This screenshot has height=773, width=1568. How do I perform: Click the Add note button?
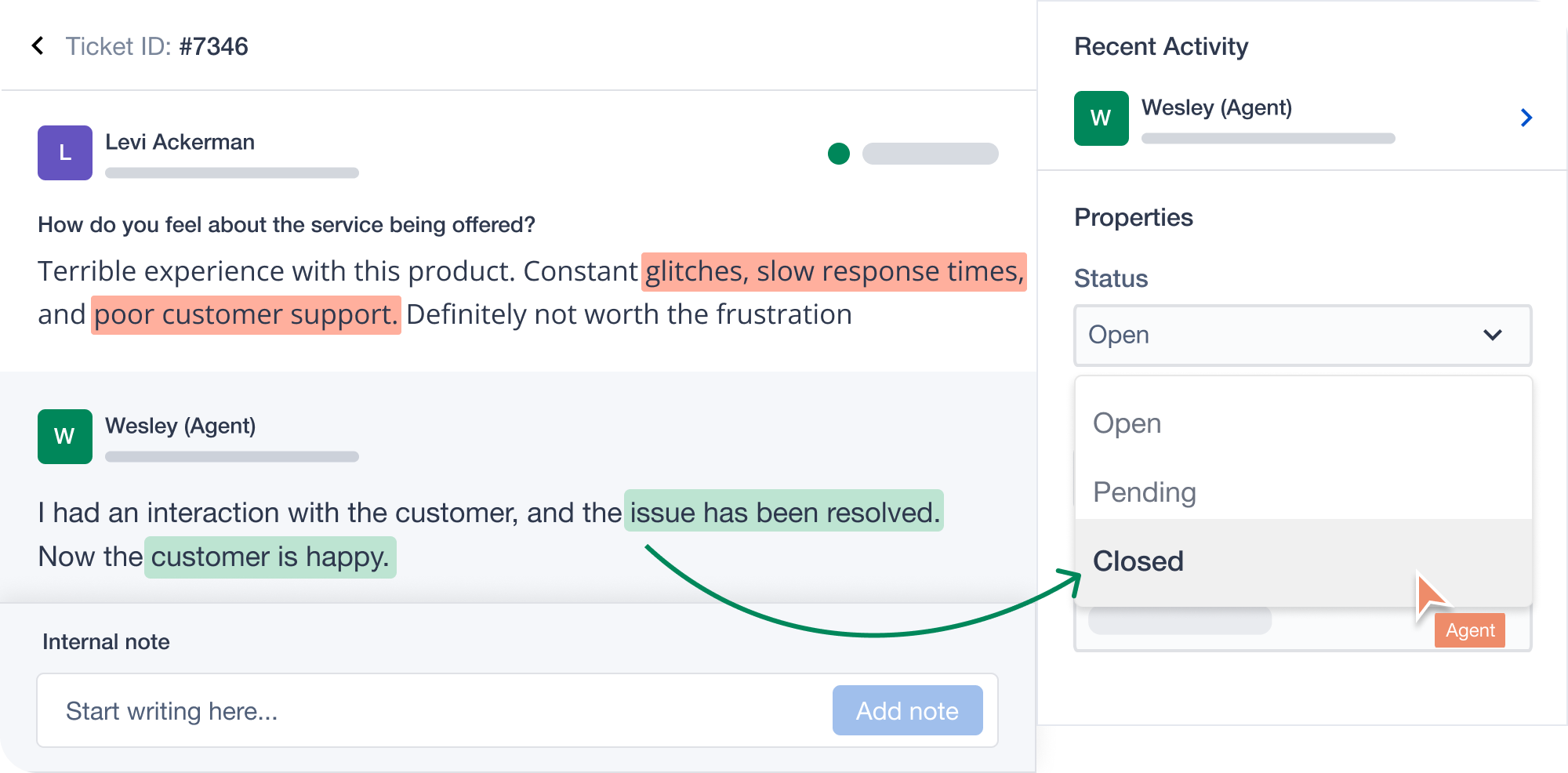pyautogui.click(x=907, y=710)
